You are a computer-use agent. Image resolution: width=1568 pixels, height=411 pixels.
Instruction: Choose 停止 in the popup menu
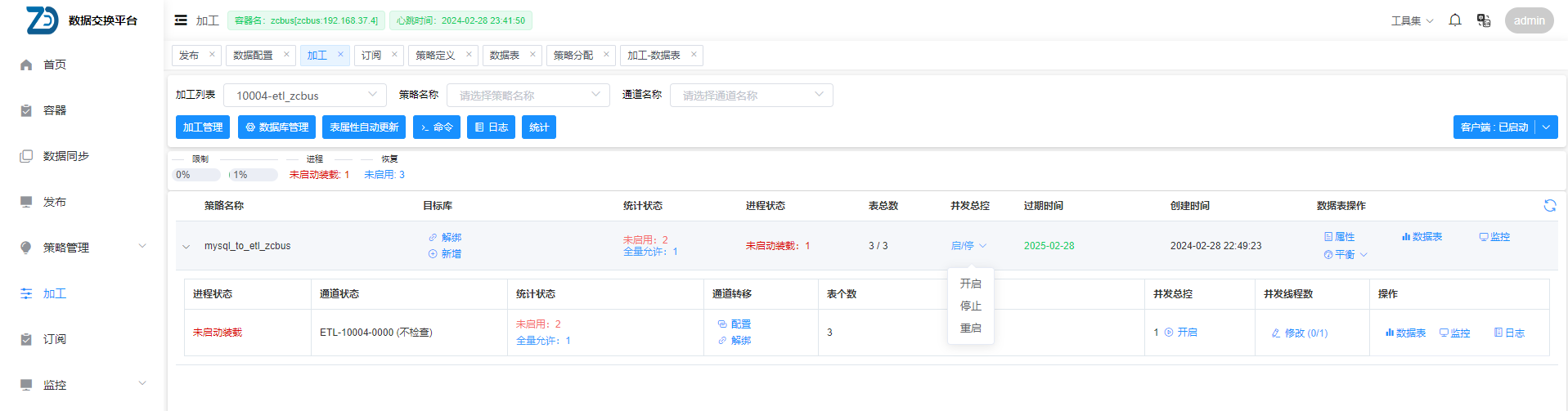pyautogui.click(x=970, y=306)
